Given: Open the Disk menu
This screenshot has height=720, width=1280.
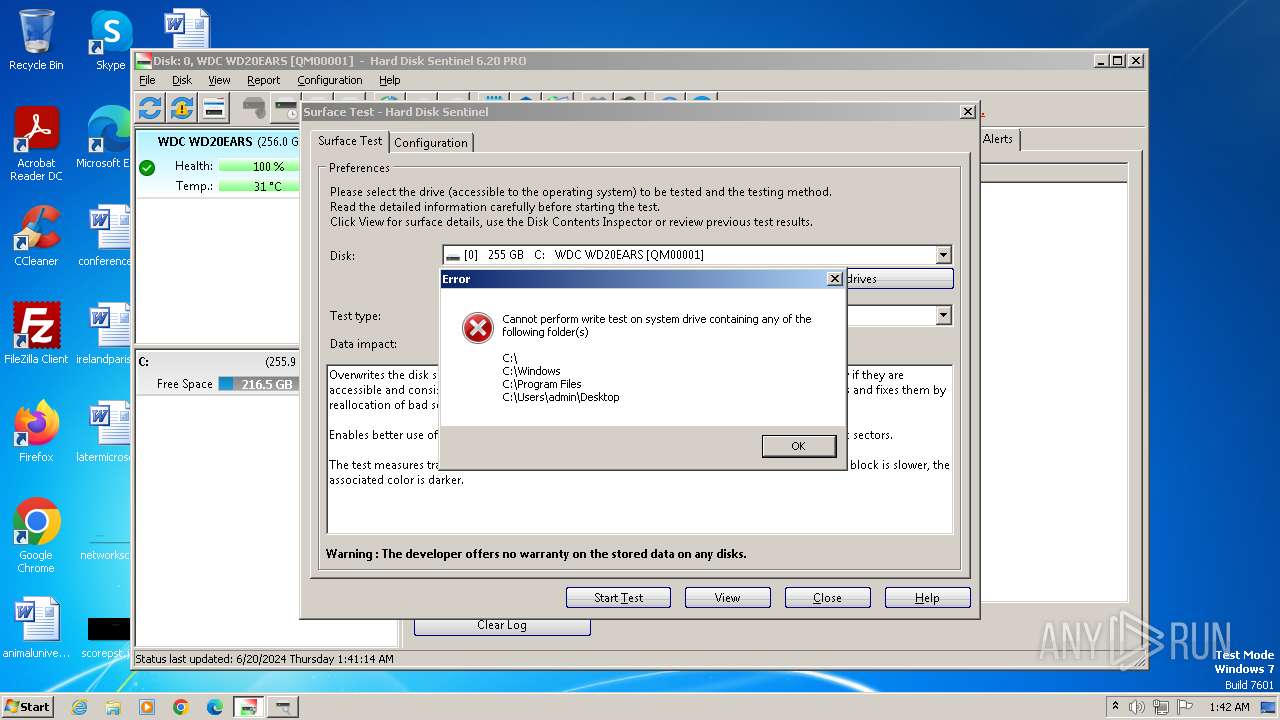Looking at the screenshot, I should [x=182, y=80].
